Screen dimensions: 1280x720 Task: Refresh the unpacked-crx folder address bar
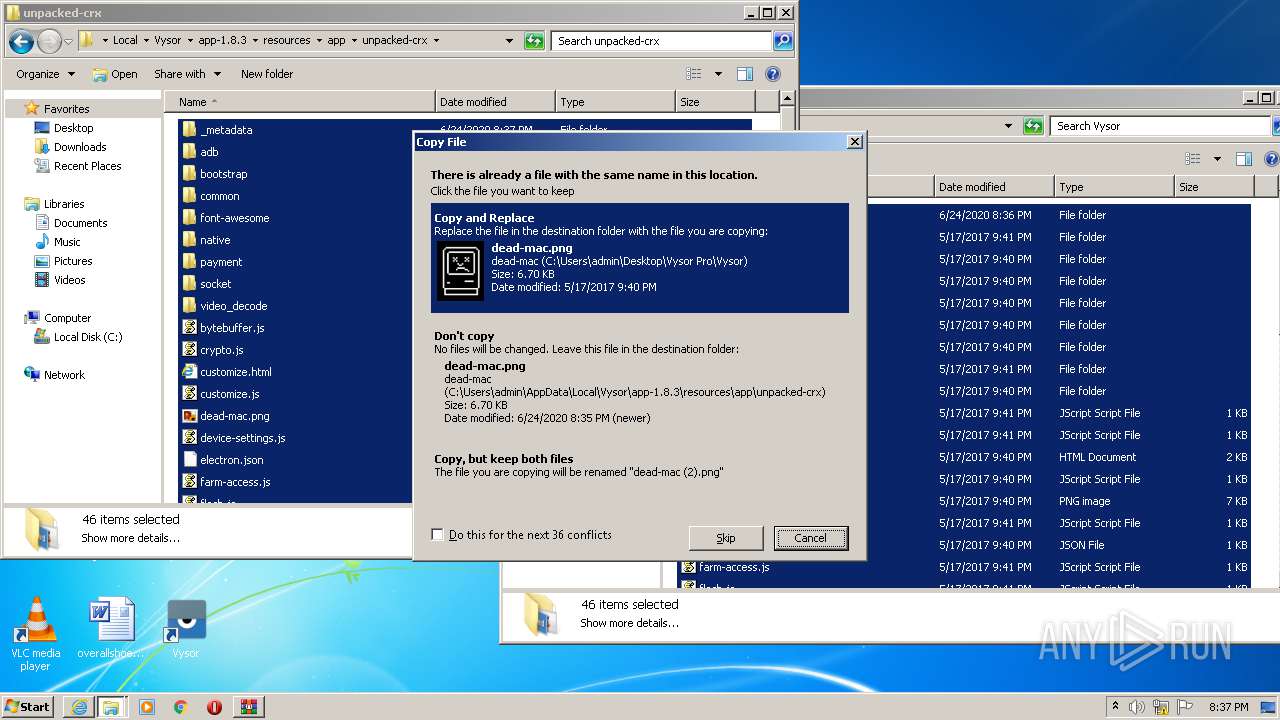click(534, 41)
